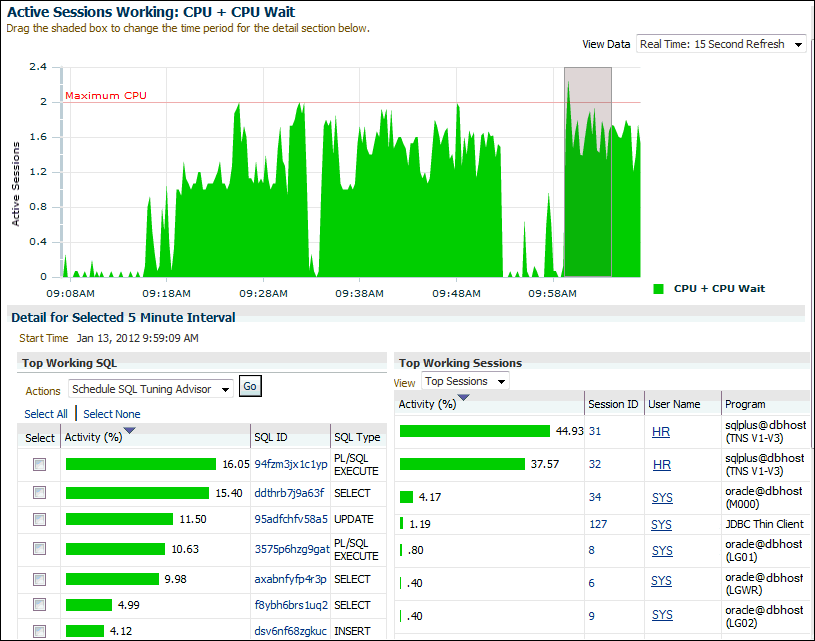Click the SQL Type column header
Image resolution: width=815 pixels, height=641 pixels.
tap(356, 437)
